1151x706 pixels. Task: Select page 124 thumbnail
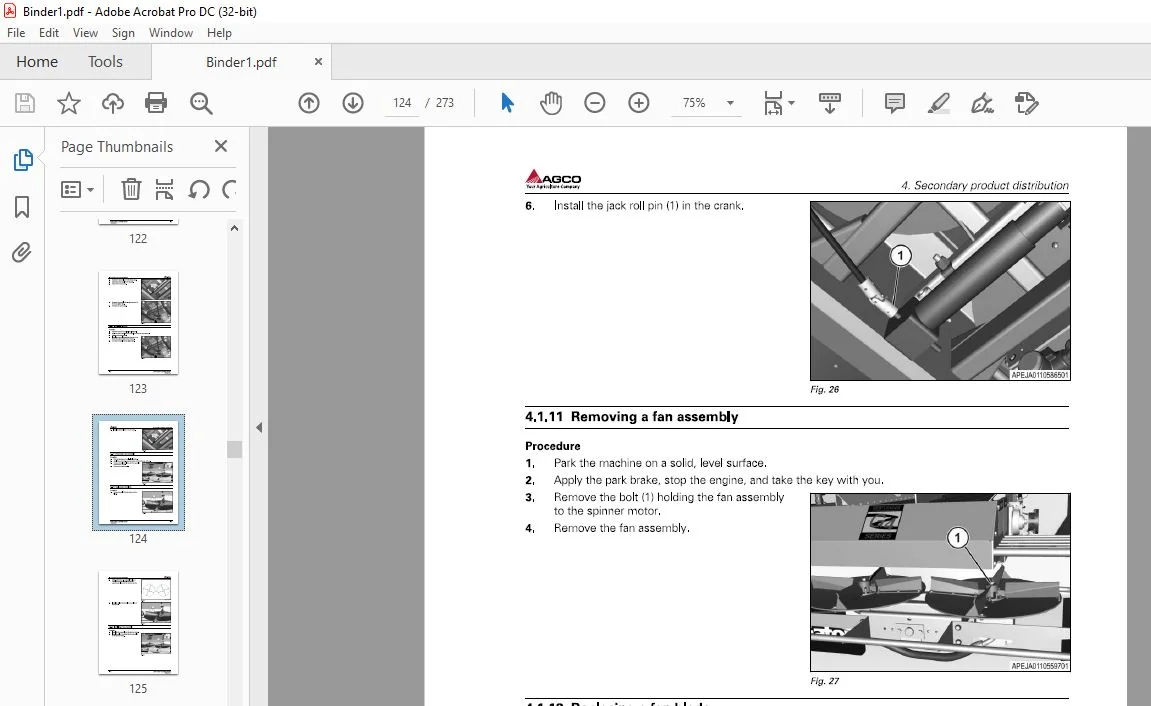[x=138, y=473]
